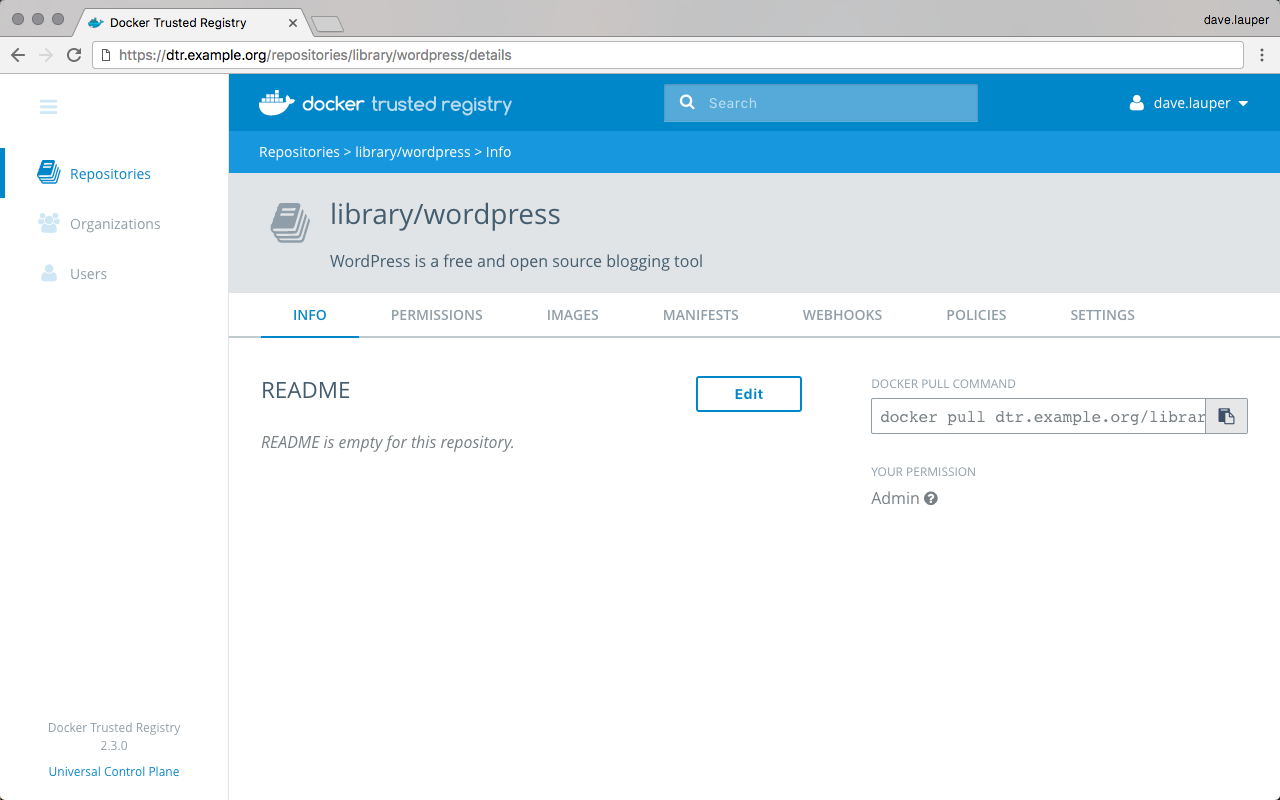
Task: Go to the SETTINGS tab
Action: point(1102,315)
